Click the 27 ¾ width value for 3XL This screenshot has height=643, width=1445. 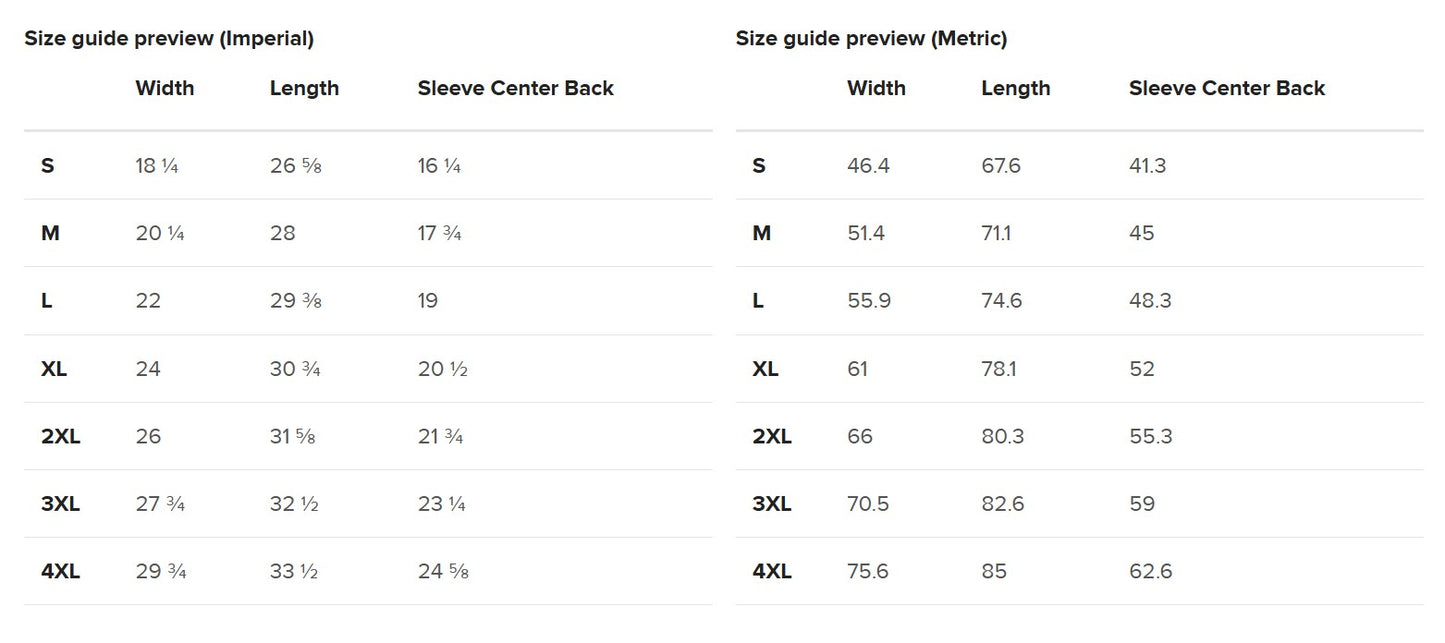point(160,504)
